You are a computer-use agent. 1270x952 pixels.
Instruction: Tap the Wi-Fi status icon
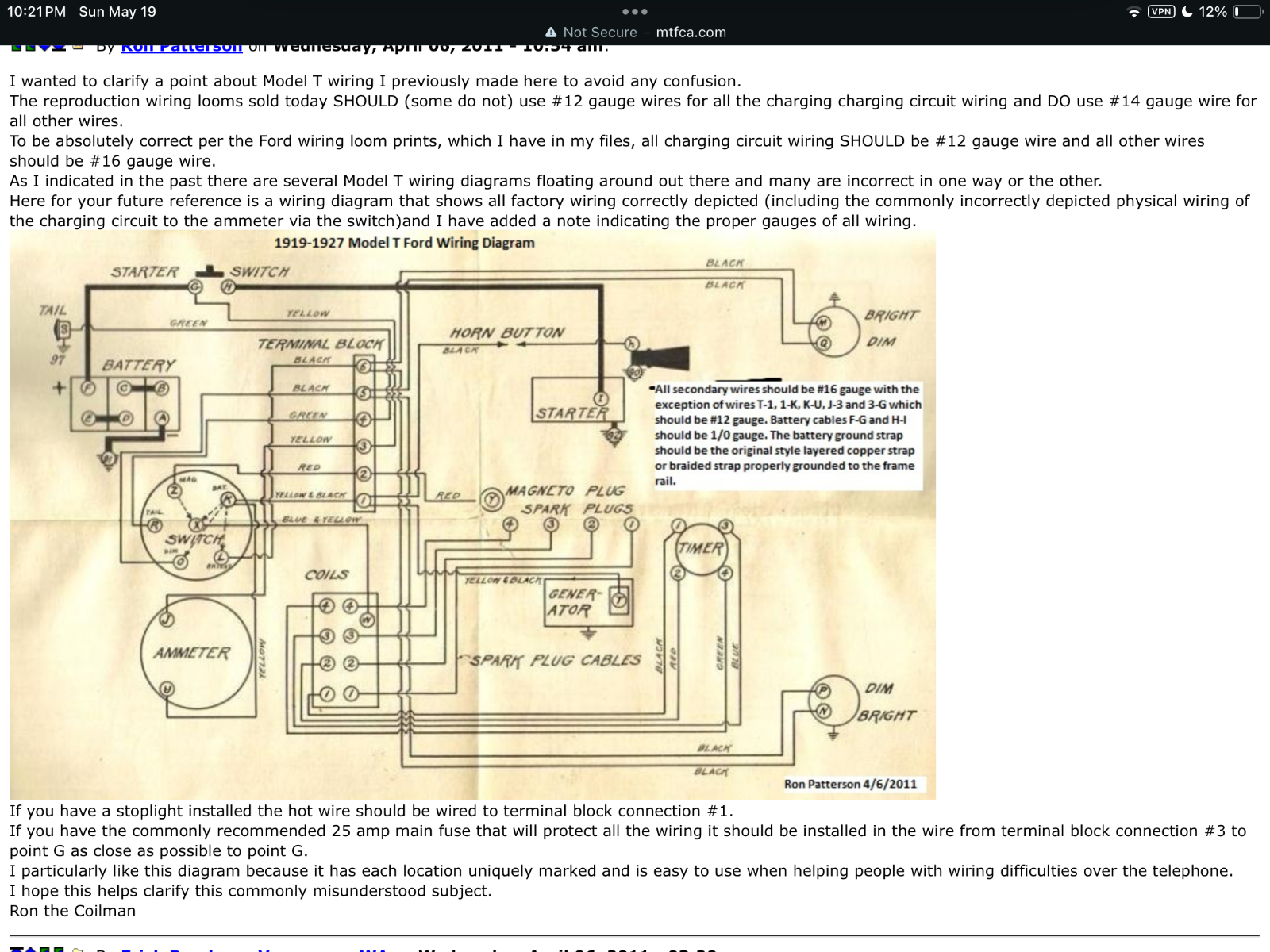coord(1134,12)
